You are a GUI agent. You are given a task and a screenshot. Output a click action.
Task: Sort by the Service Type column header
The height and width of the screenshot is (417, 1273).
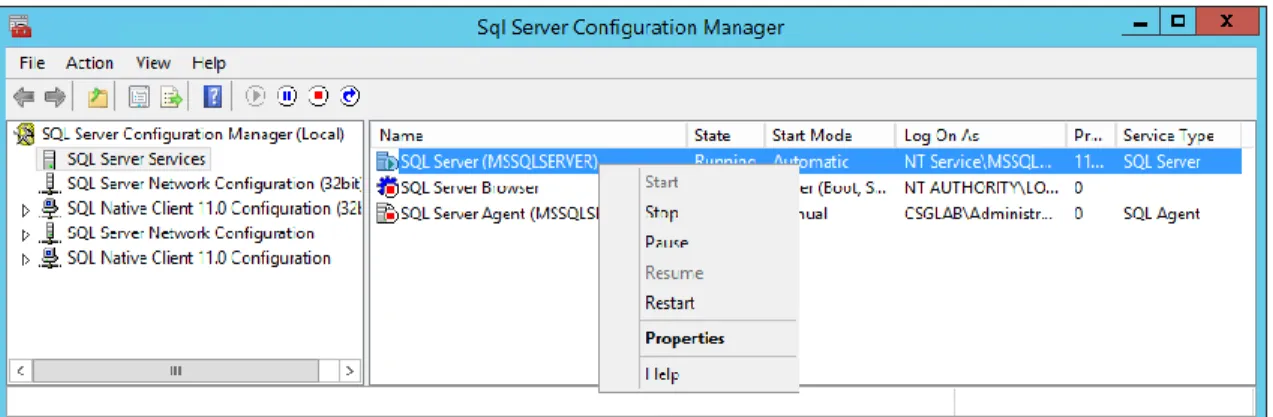[1178, 135]
